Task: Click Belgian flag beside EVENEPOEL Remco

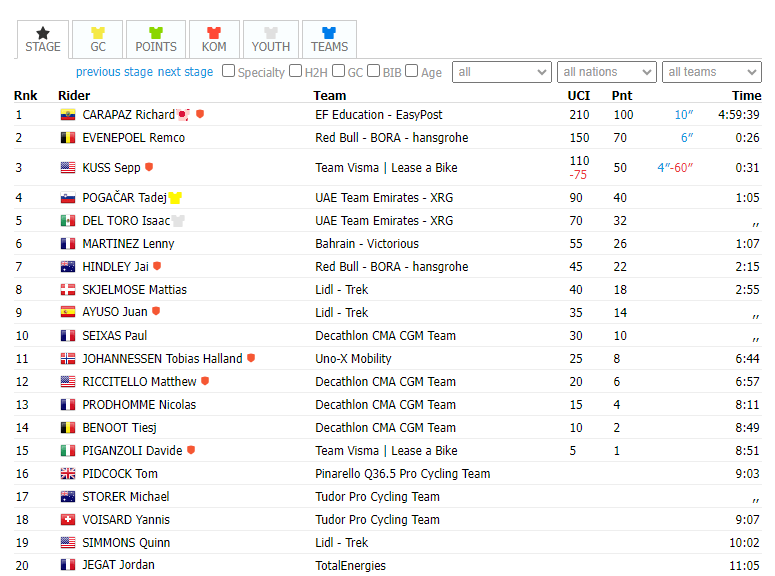Action: pyautogui.click(x=68, y=137)
